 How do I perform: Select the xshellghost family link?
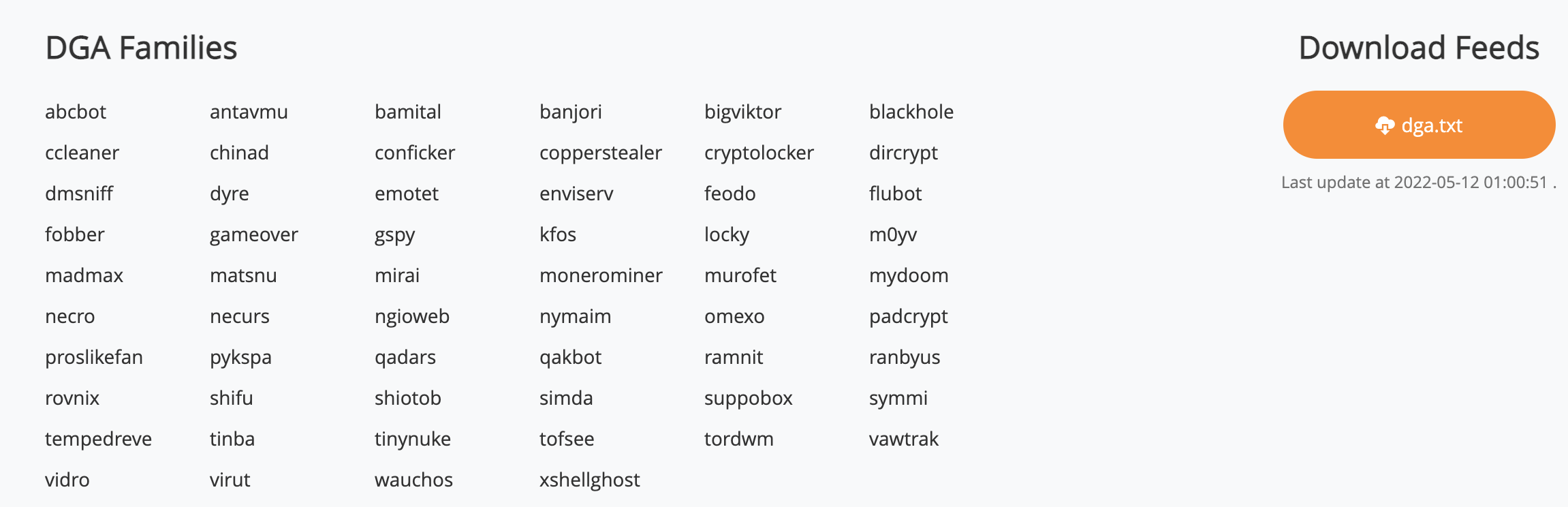(x=589, y=480)
